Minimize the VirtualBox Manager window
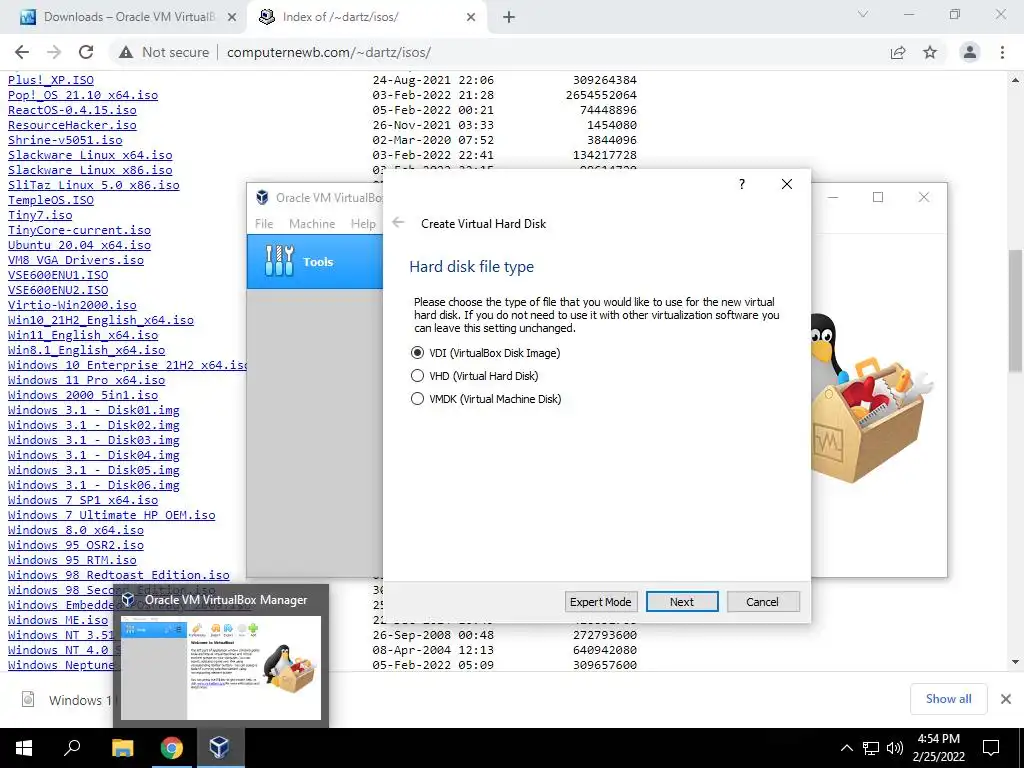The width and height of the screenshot is (1024, 768). click(833, 197)
